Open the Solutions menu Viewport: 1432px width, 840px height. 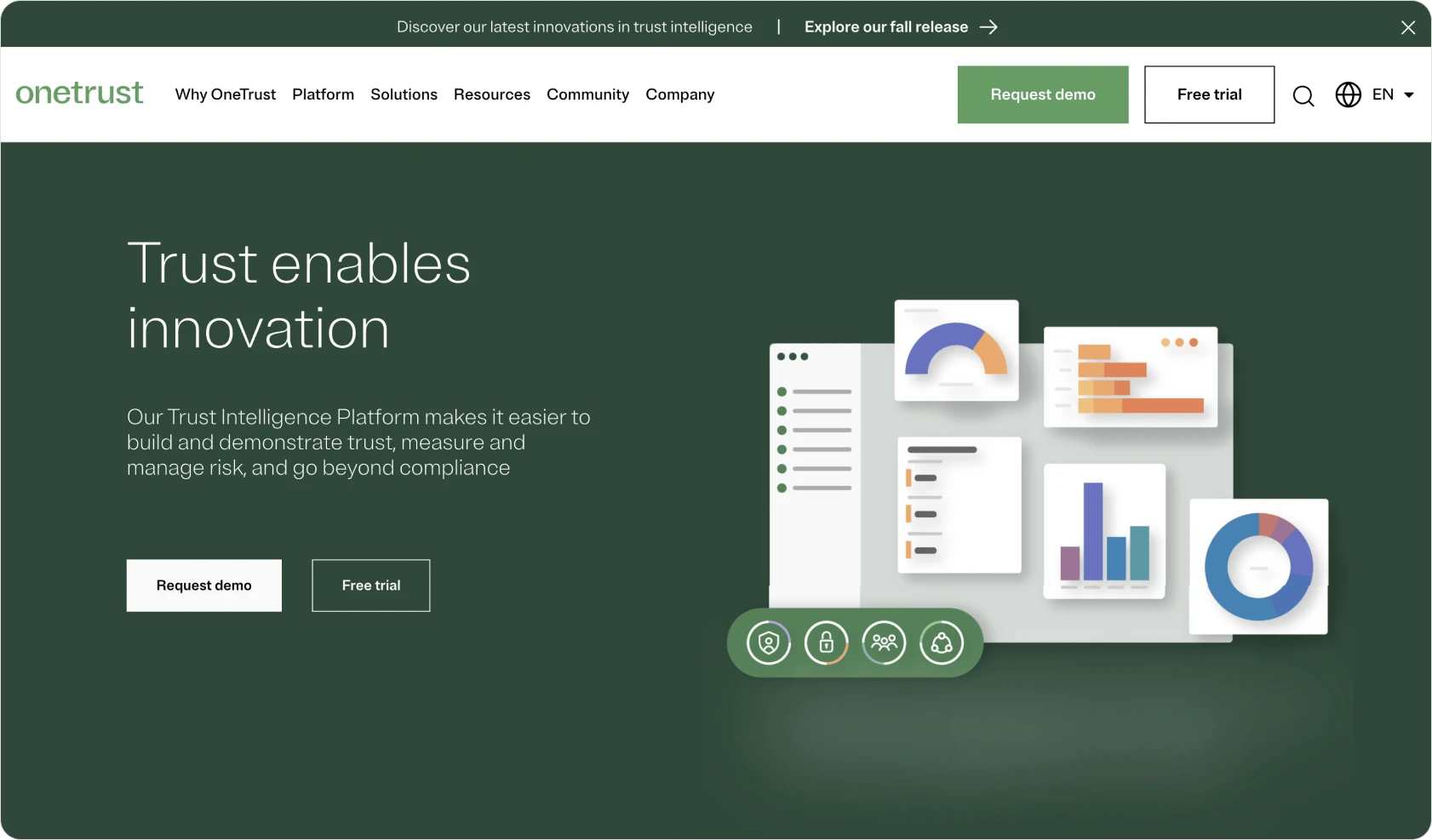click(404, 94)
